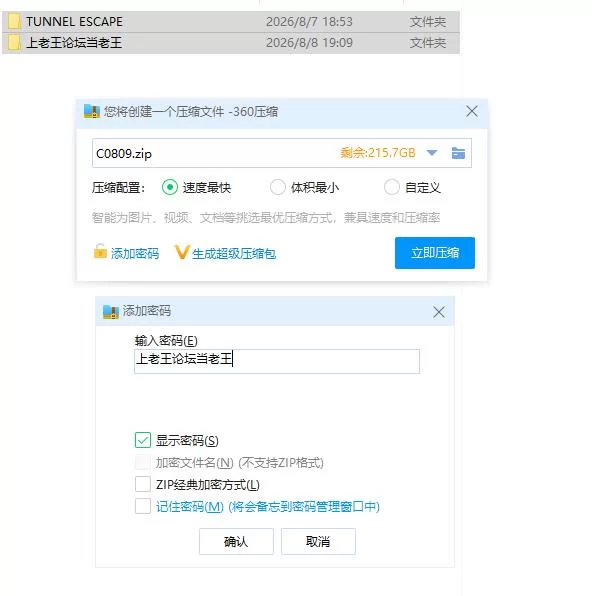Click the 输入密码 text field
This screenshot has height=596, width=592.
coord(277,361)
